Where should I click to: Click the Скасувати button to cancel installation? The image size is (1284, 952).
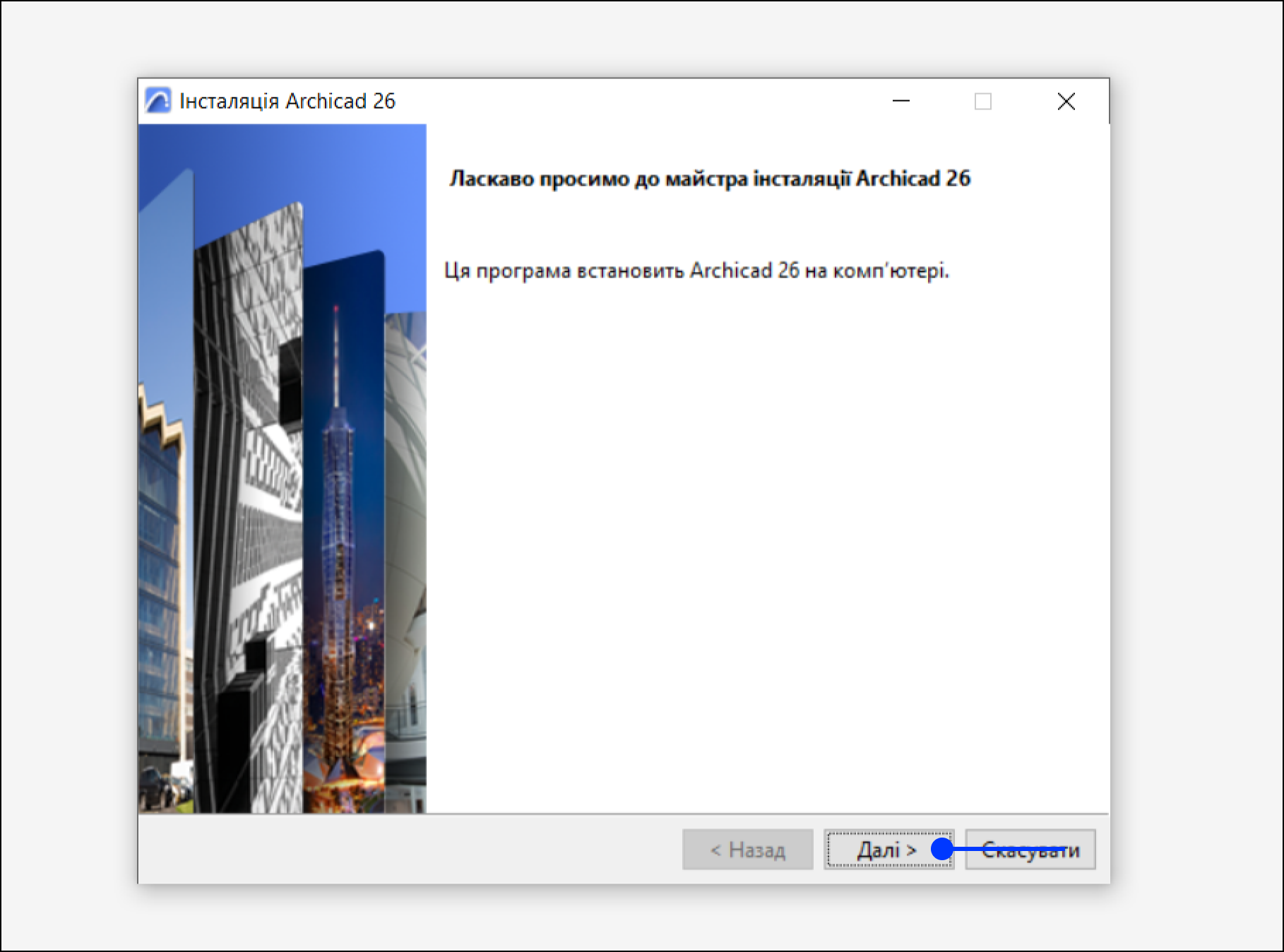pyautogui.click(x=1030, y=849)
